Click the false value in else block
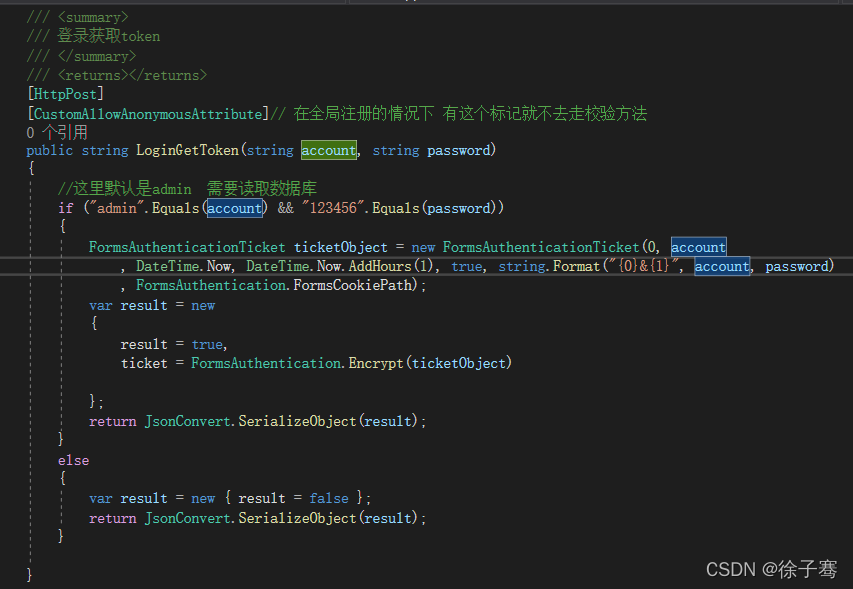 click(x=329, y=498)
